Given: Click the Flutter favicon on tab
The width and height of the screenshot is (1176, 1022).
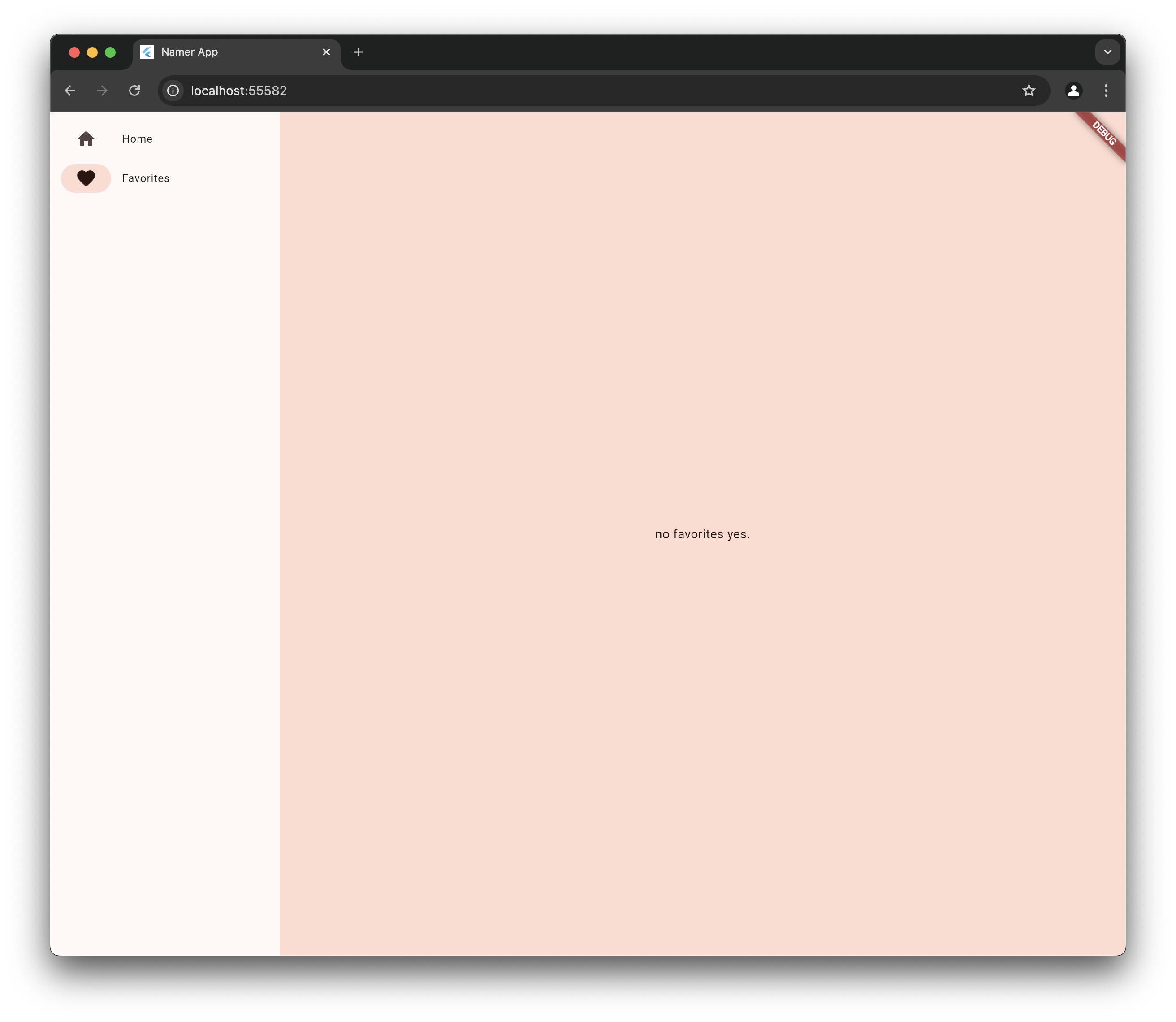Looking at the screenshot, I should point(147,52).
